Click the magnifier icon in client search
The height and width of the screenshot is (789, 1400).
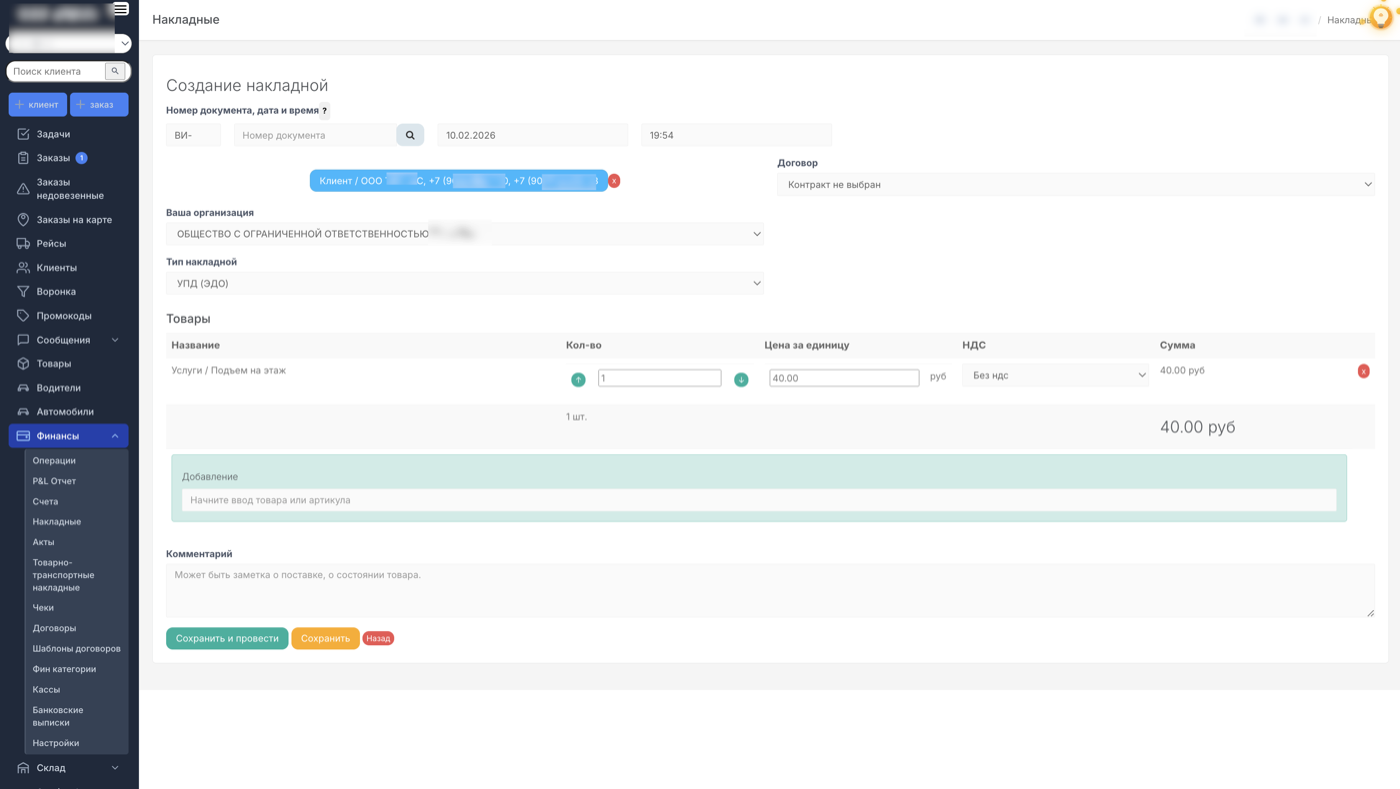click(115, 71)
